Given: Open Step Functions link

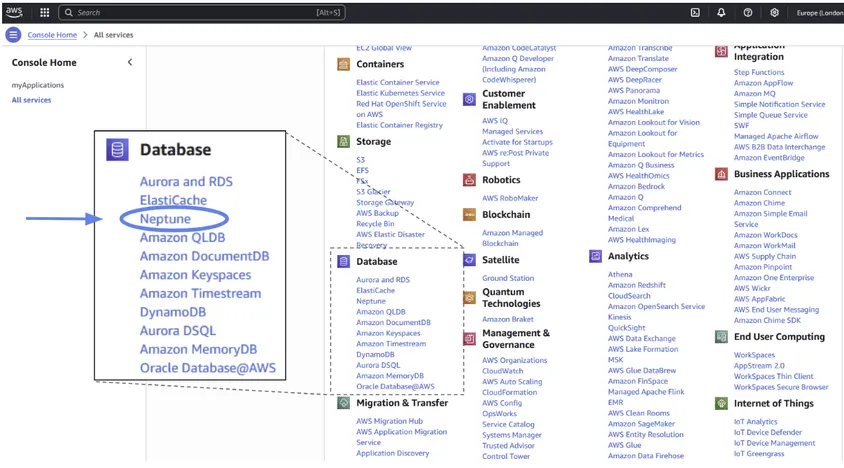Looking at the screenshot, I should (759, 72).
